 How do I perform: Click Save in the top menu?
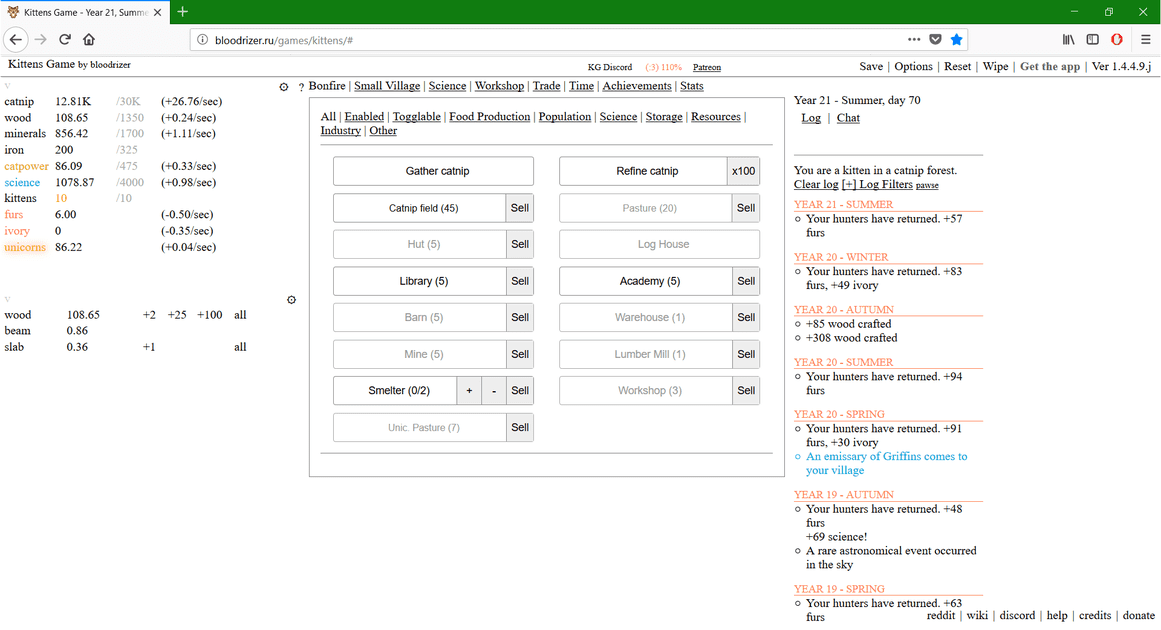(x=871, y=66)
